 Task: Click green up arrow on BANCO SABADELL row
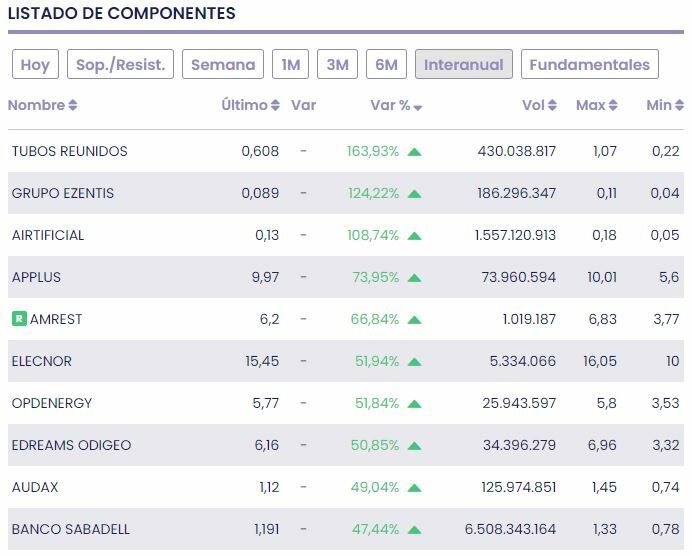point(414,530)
